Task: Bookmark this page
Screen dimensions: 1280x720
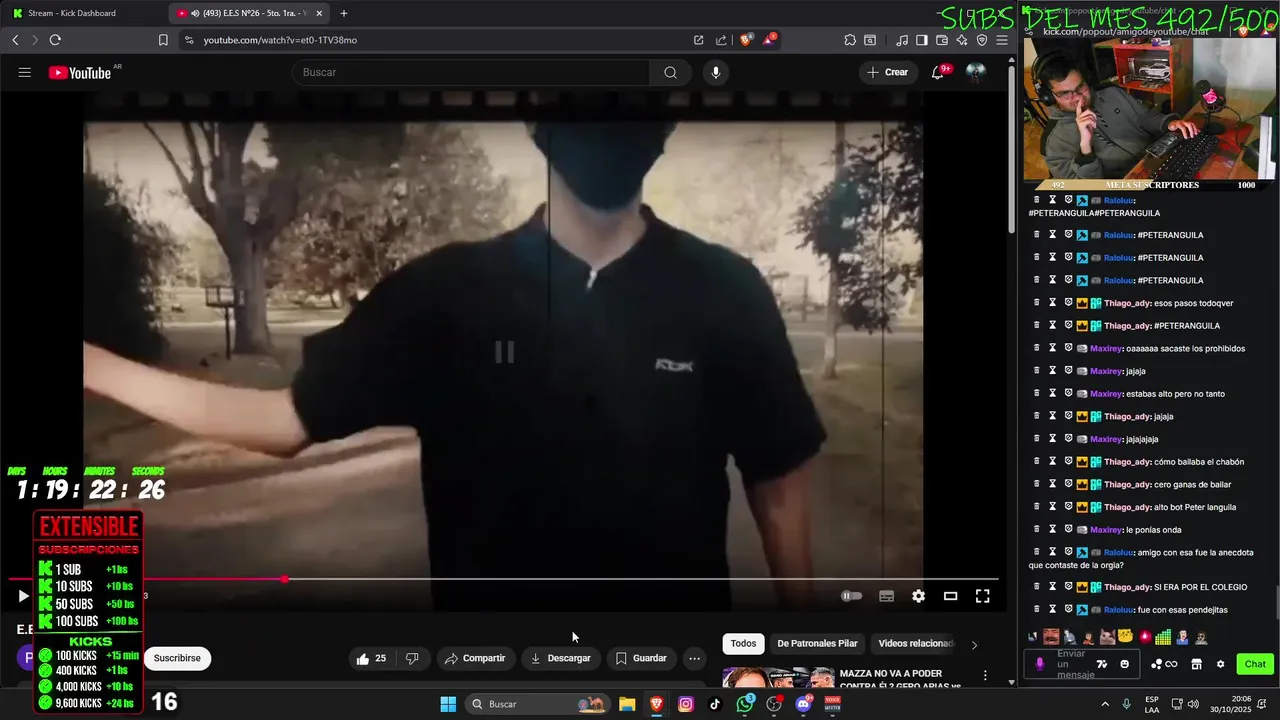Action: tap(163, 40)
